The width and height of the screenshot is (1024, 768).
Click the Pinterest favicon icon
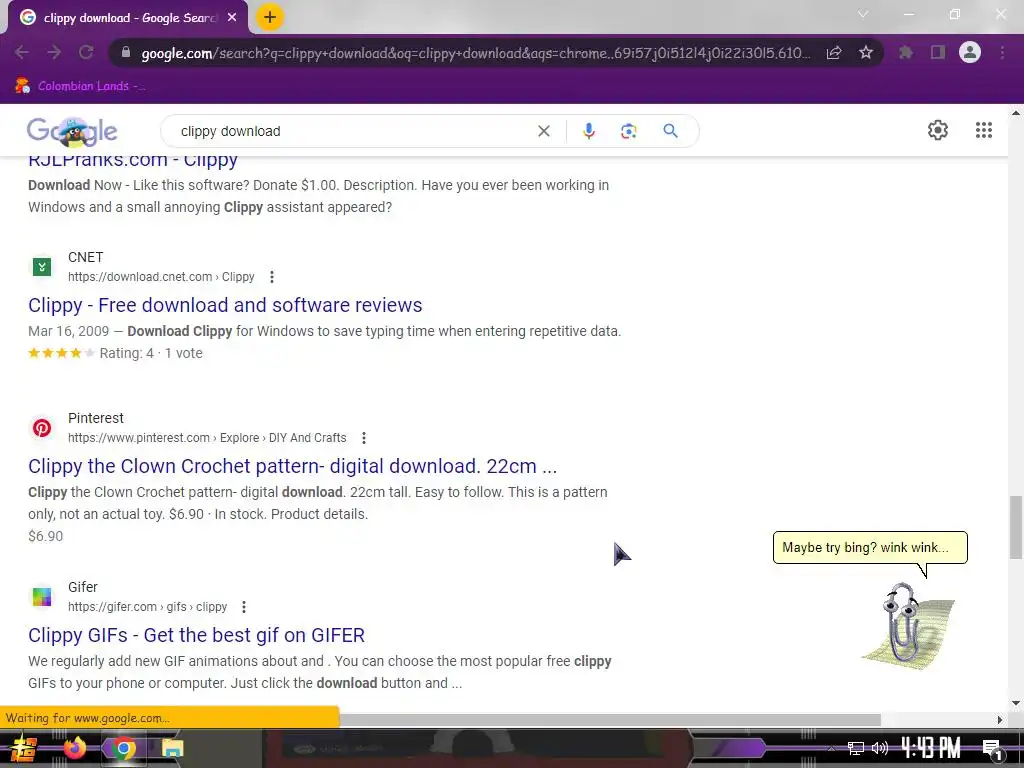pos(42,428)
